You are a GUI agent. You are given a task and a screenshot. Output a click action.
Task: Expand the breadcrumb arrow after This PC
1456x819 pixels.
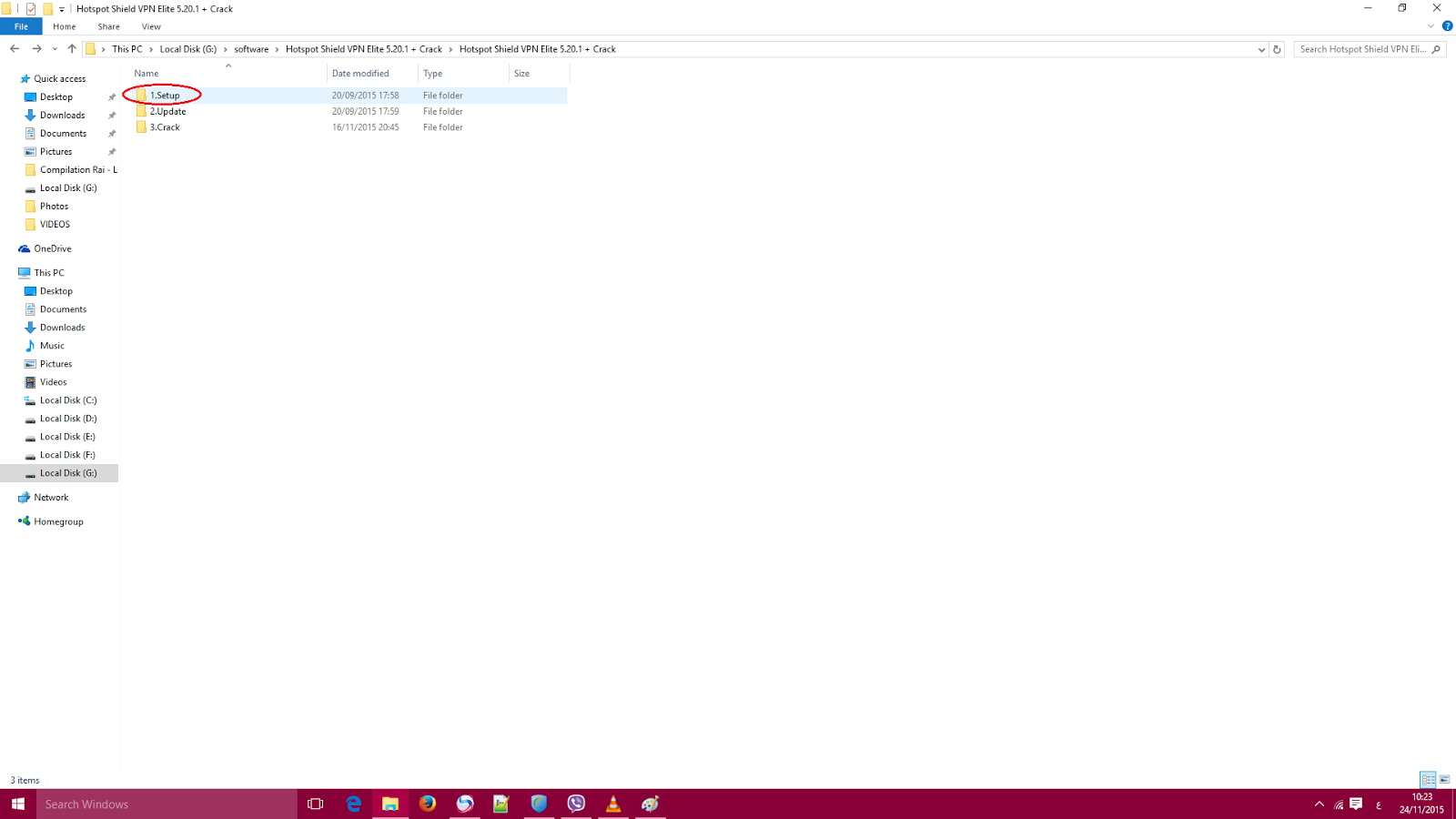point(151,49)
